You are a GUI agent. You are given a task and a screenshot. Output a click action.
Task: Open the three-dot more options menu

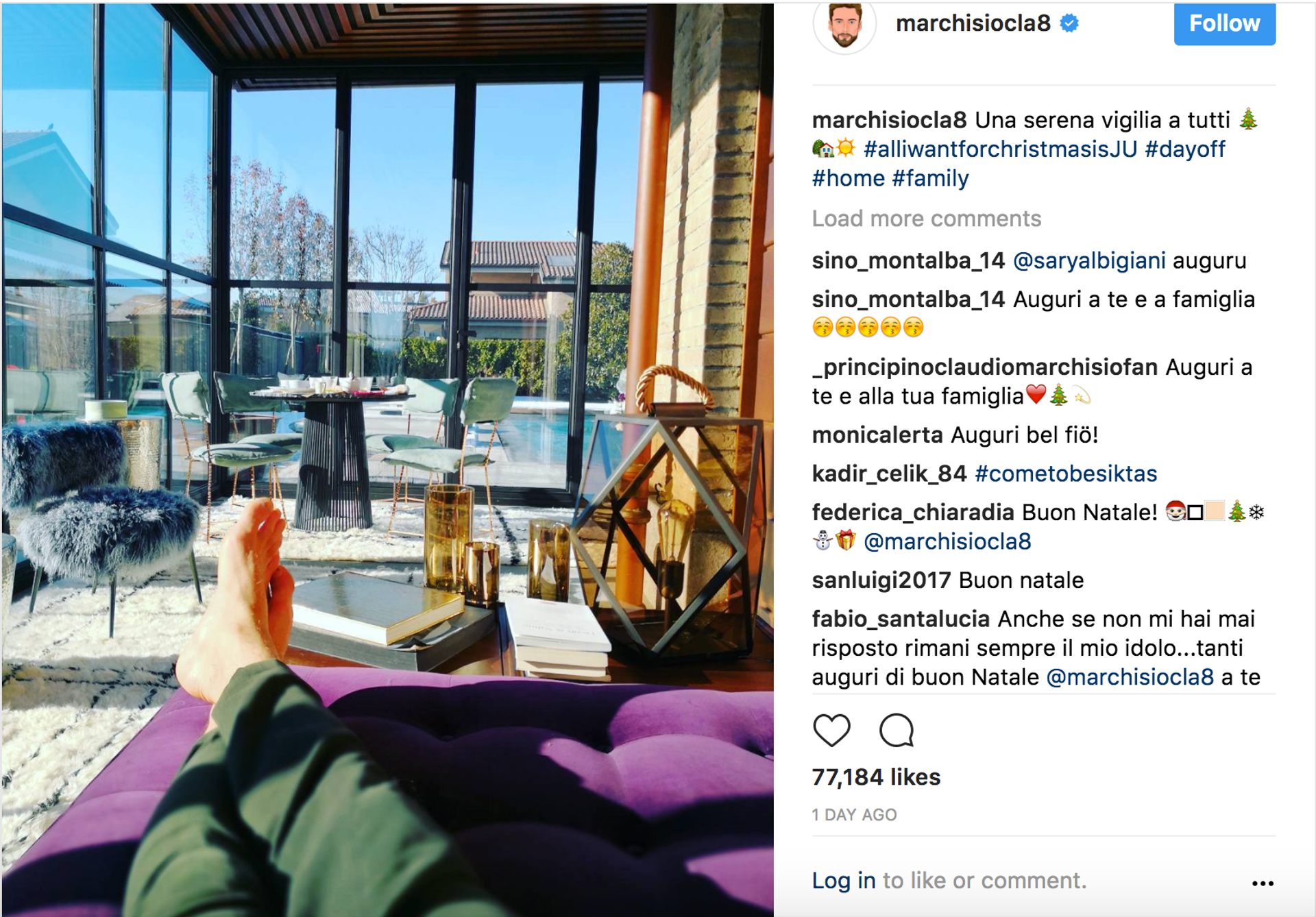1263,883
